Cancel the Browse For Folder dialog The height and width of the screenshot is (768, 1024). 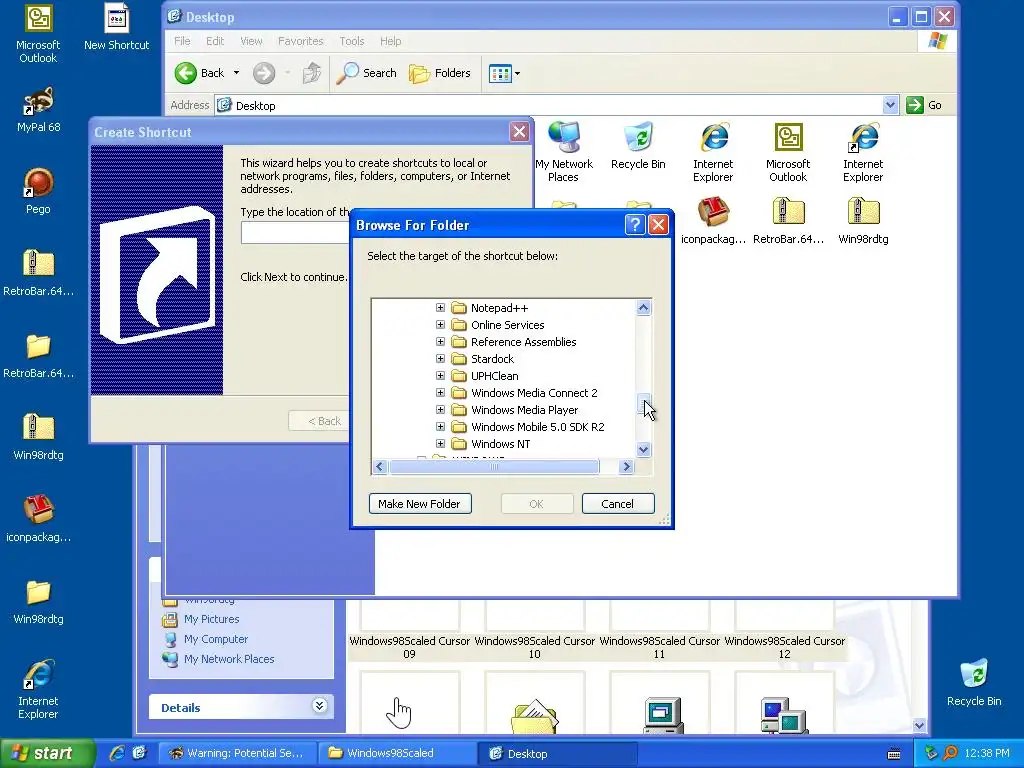618,504
